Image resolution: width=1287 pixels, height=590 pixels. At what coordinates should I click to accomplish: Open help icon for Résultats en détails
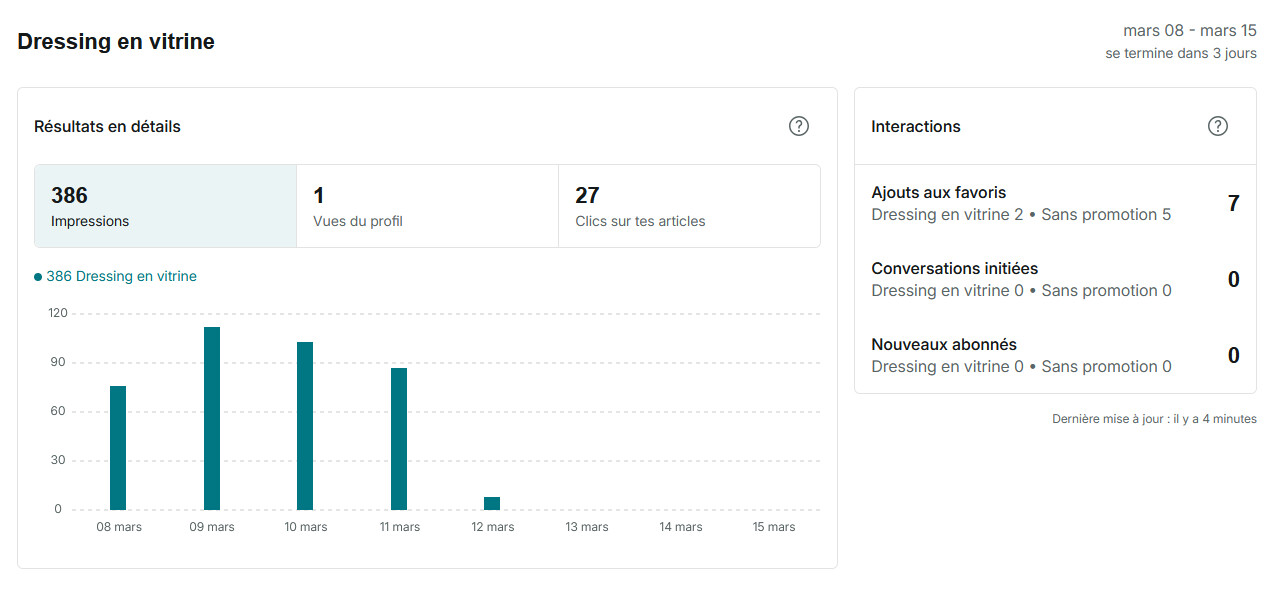(798, 126)
